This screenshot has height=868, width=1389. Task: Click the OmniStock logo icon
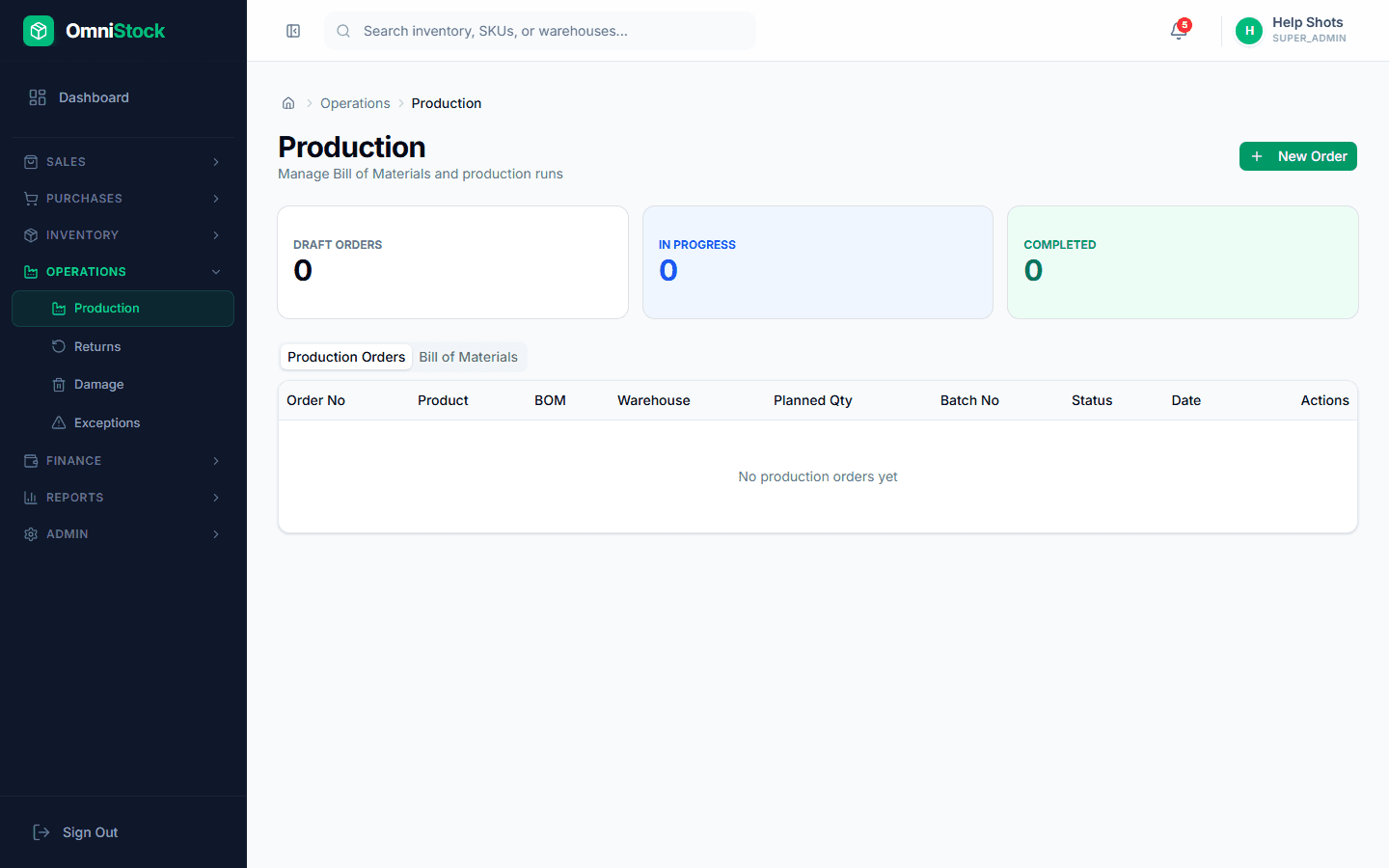[x=39, y=31]
